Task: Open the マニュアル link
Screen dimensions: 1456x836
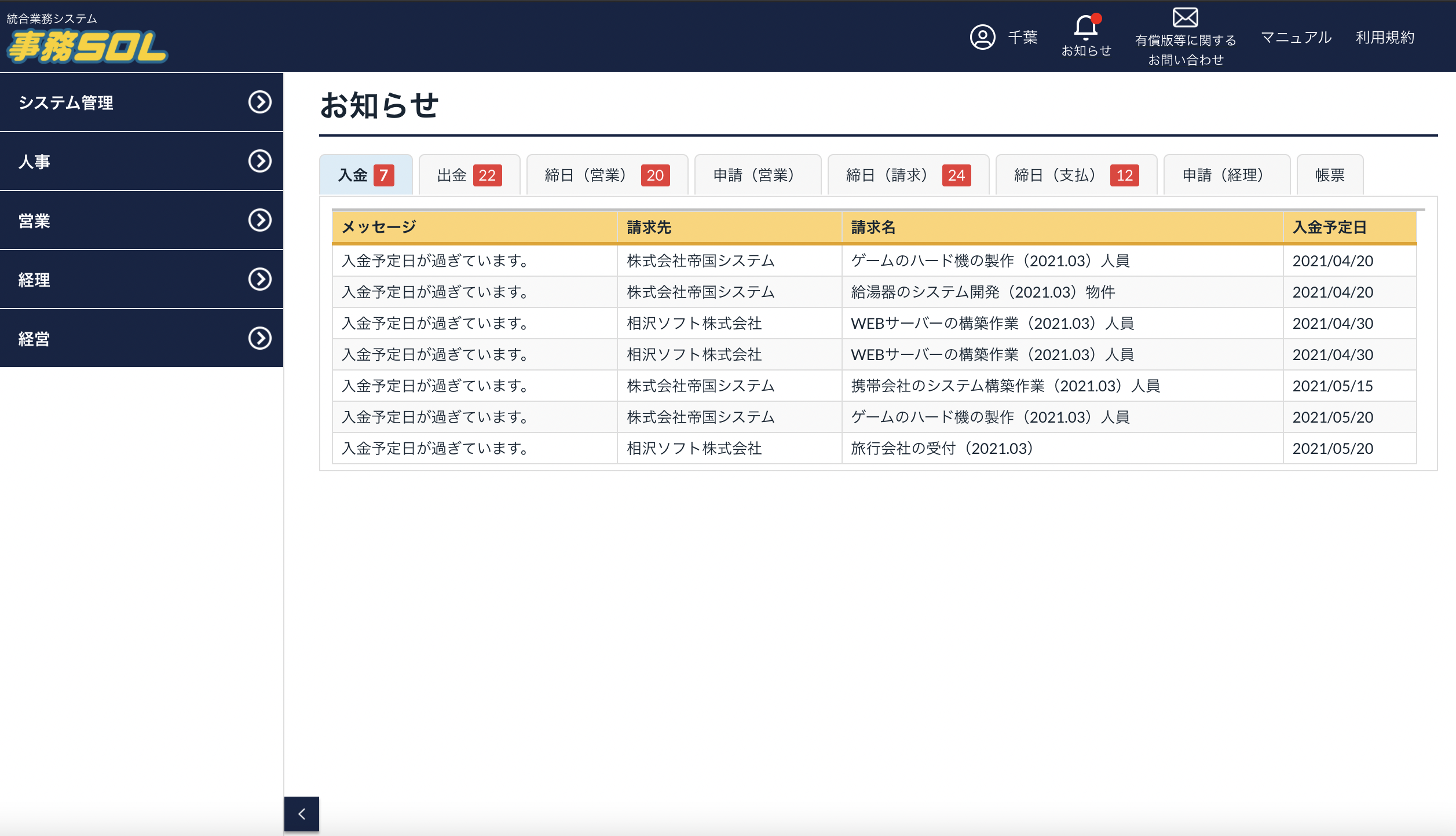Action: pos(1296,37)
